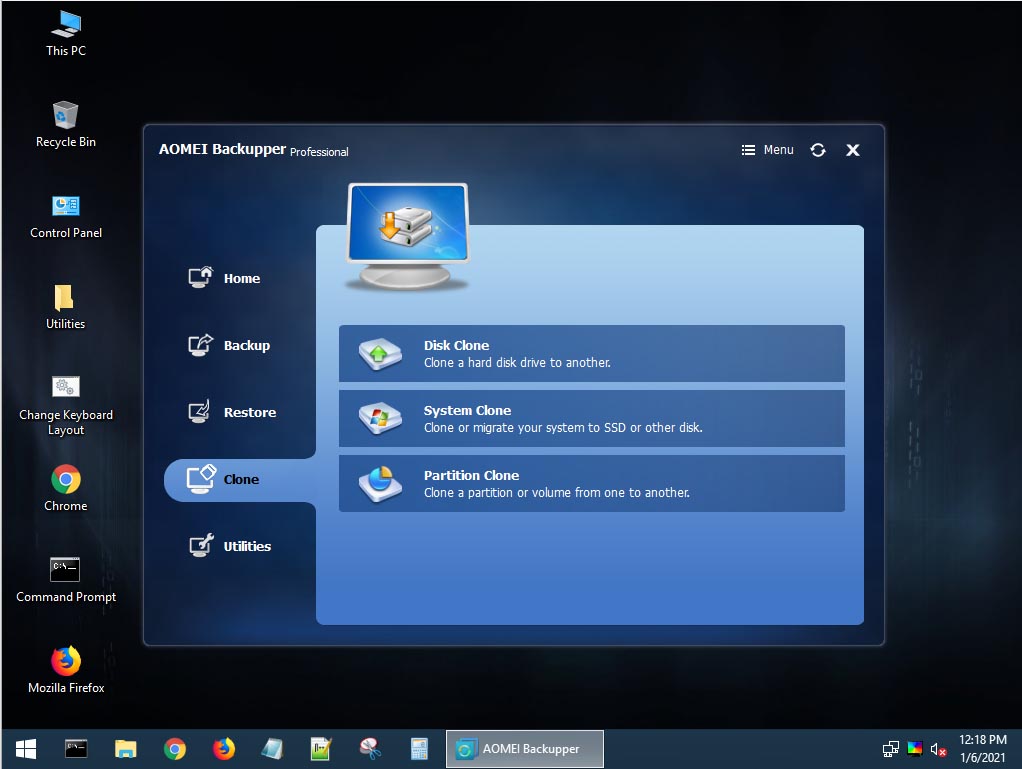
Task: Open the AOMEI Backupper Menu
Action: click(x=767, y=150)
